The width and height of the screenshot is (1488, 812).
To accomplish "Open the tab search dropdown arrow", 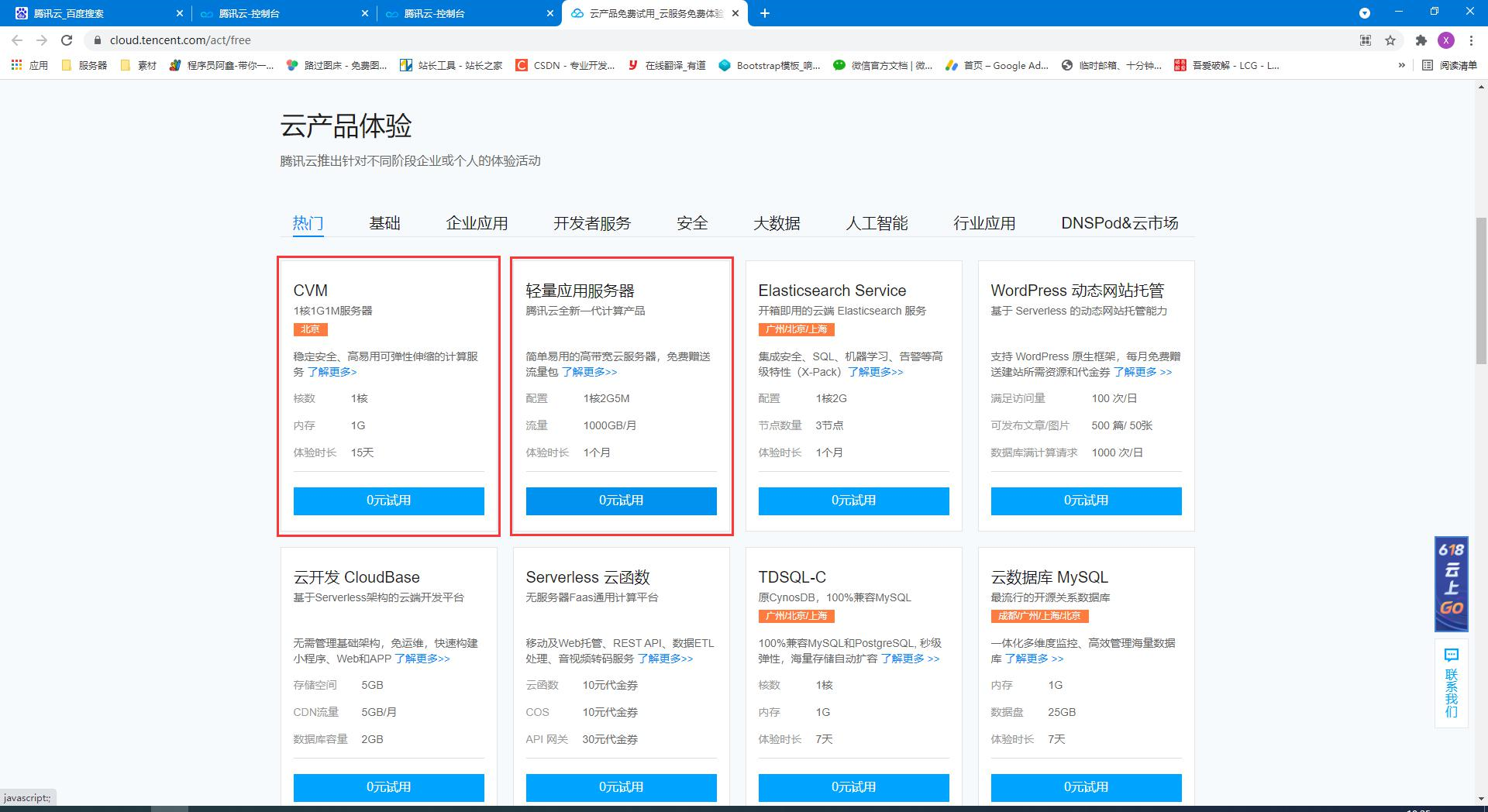I will pos(1365,13).
